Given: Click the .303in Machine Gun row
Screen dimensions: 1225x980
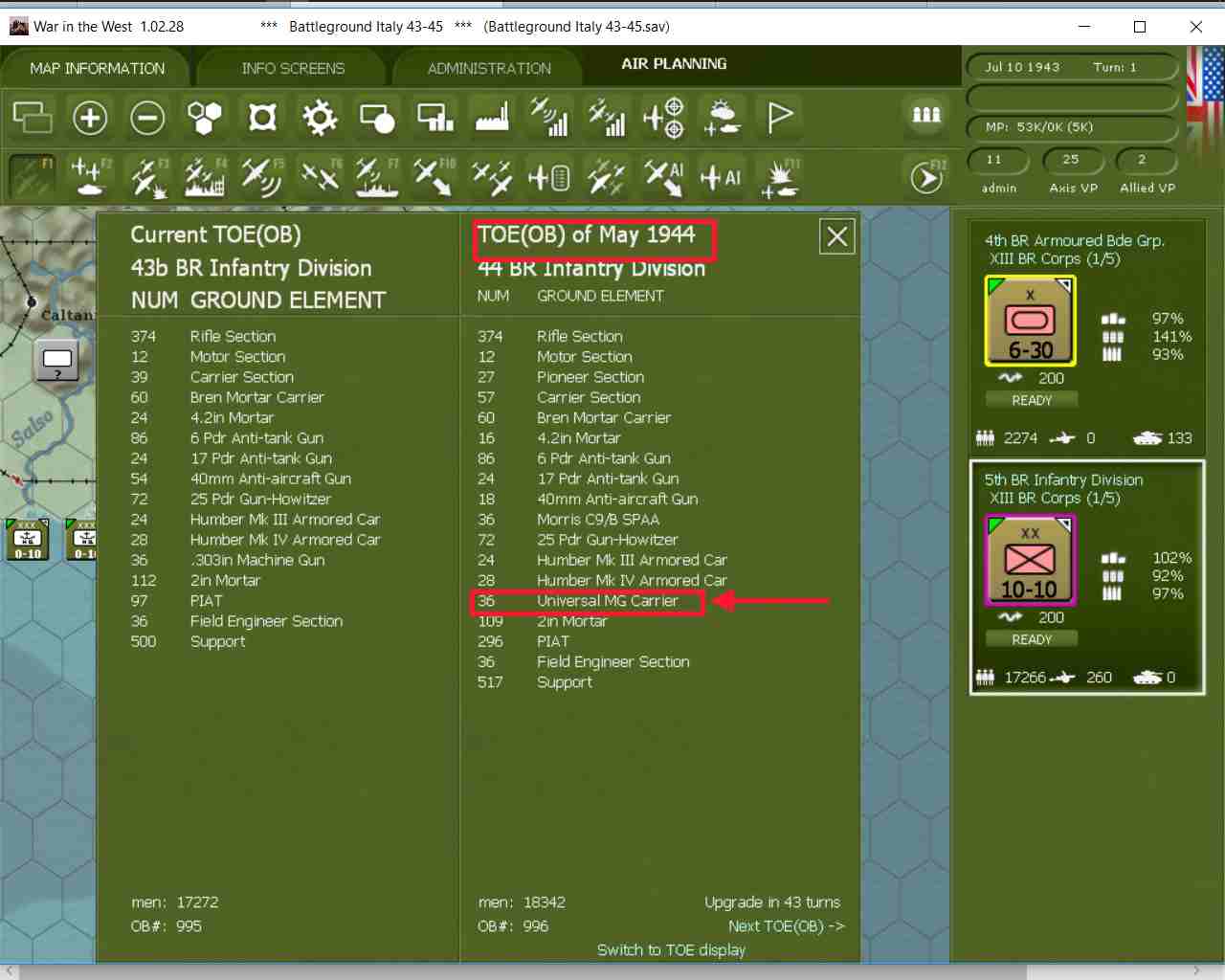Looking at the screenshot, I should [x=228, y=561].
